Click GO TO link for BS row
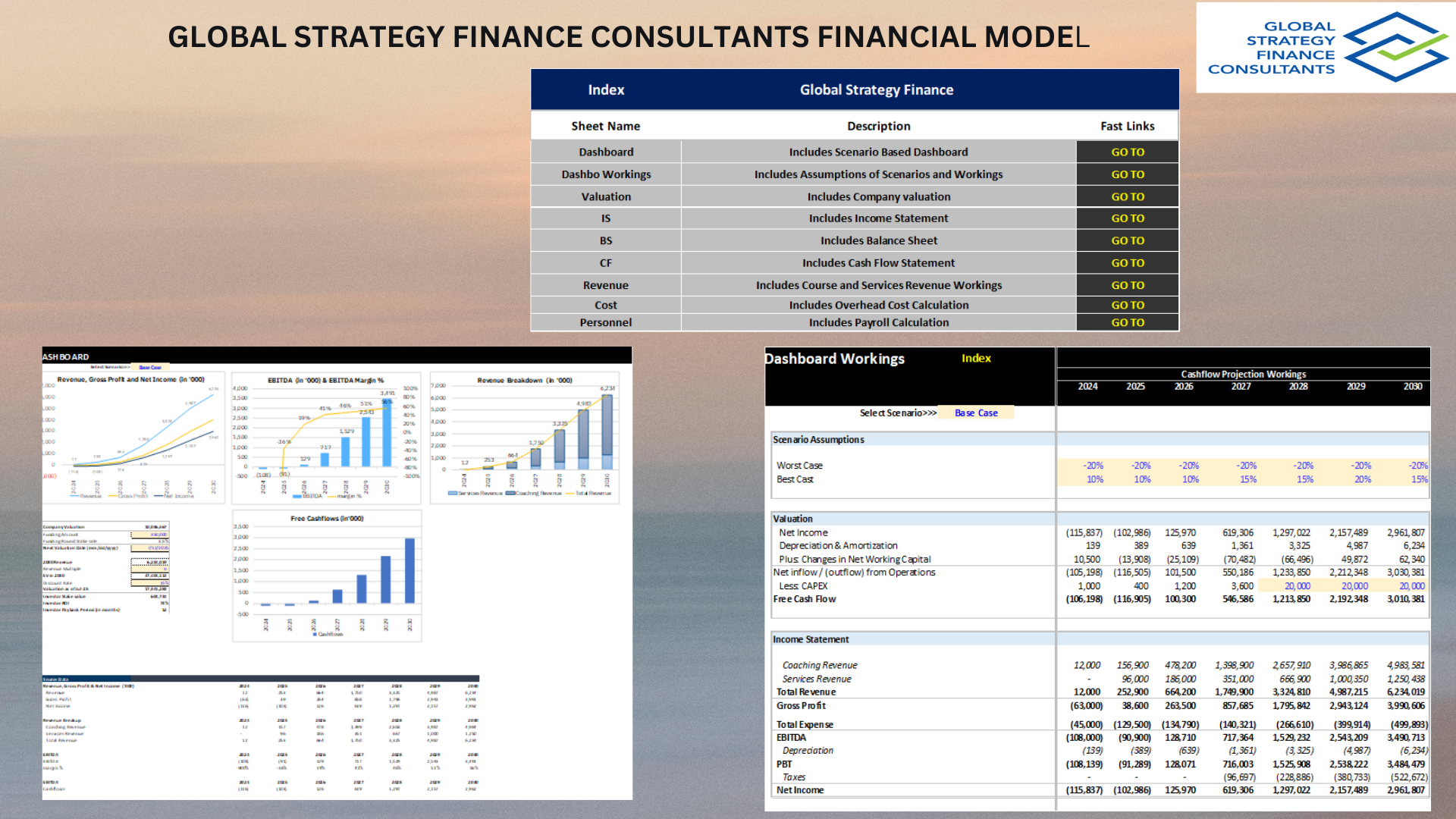Screen dimensions: 1456x819 point(1128,240)
